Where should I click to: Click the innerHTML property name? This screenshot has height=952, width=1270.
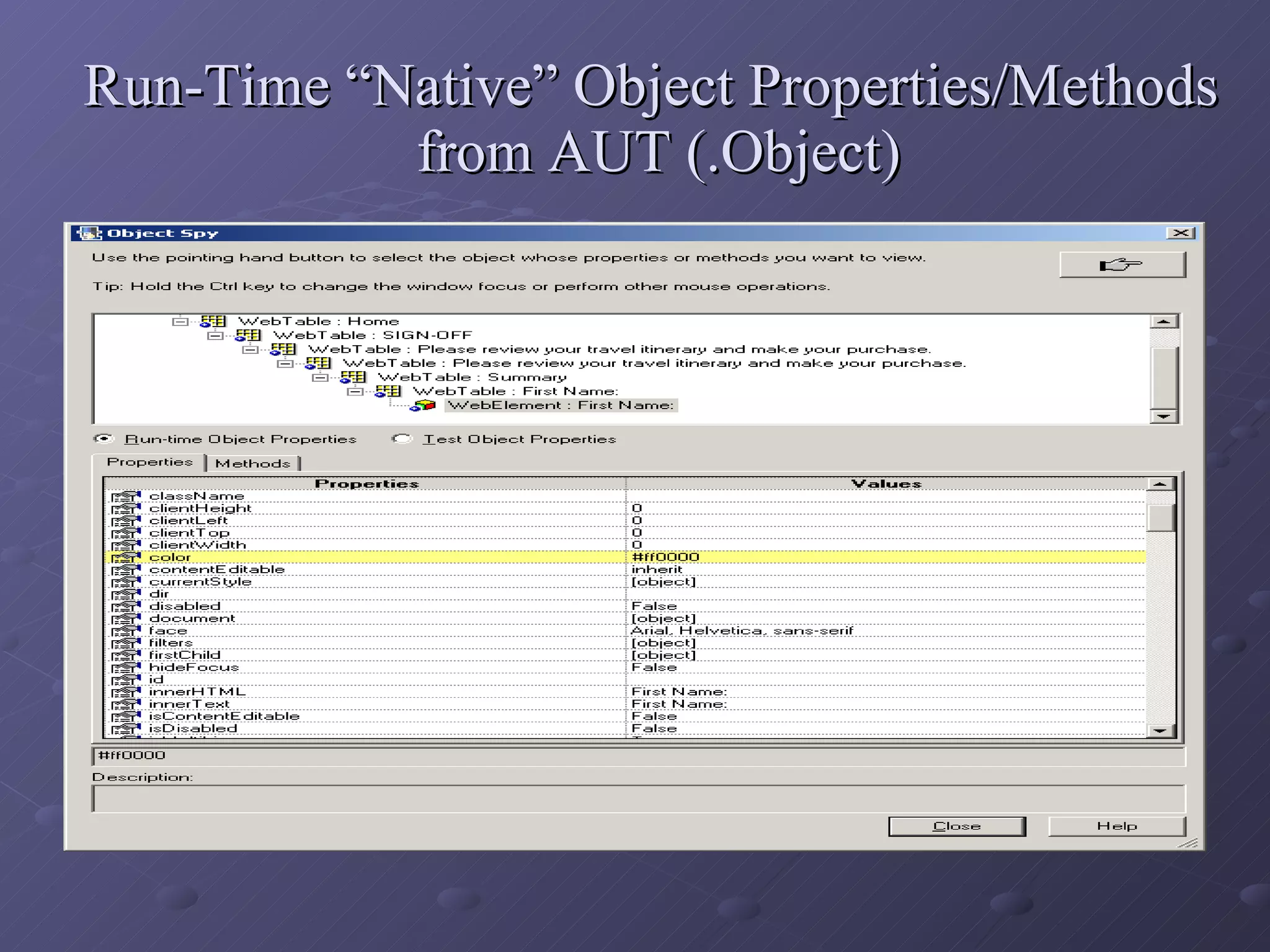pos(197,692)
